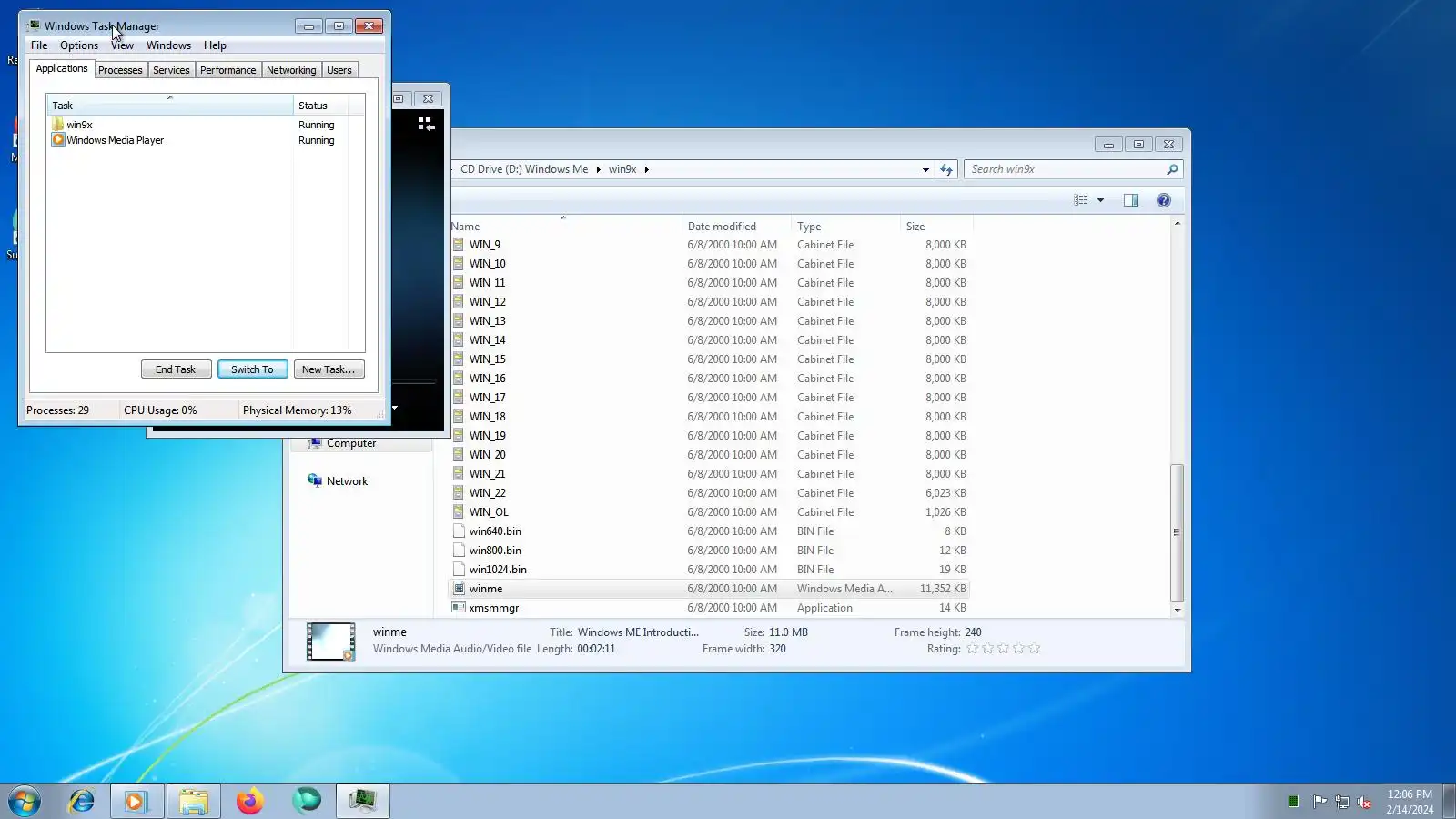Click the WIN_19 cabinet file icon

coord(459,436)
